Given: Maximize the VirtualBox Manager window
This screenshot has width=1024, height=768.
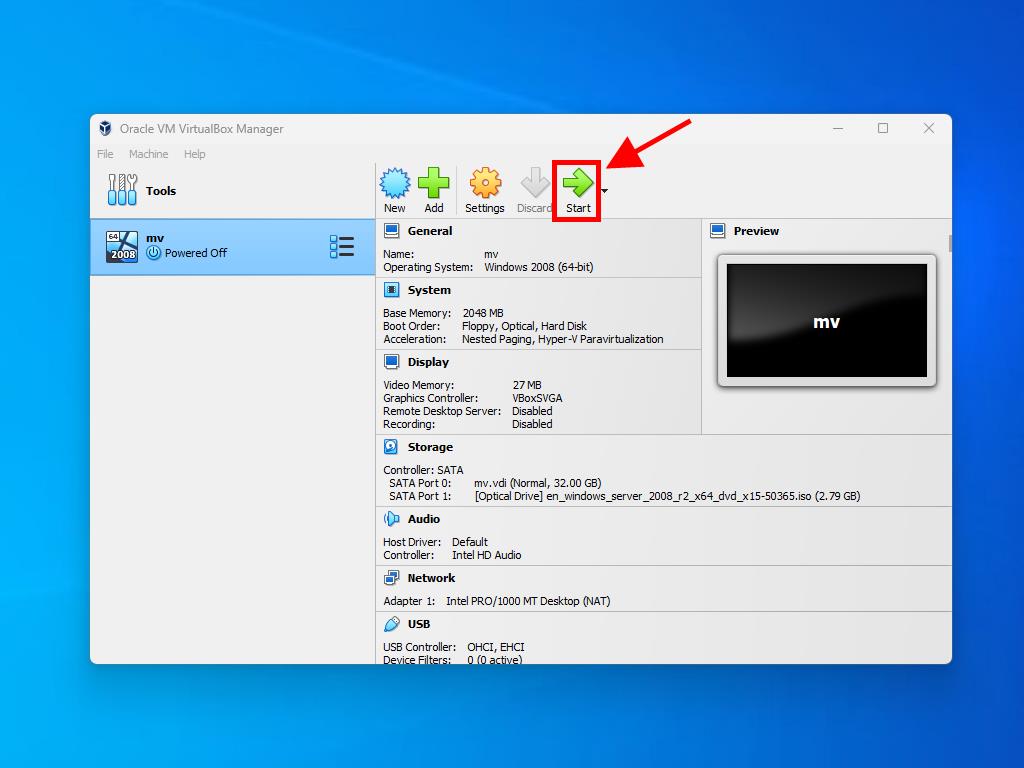Looking at the screenshot, I should 883,129.
